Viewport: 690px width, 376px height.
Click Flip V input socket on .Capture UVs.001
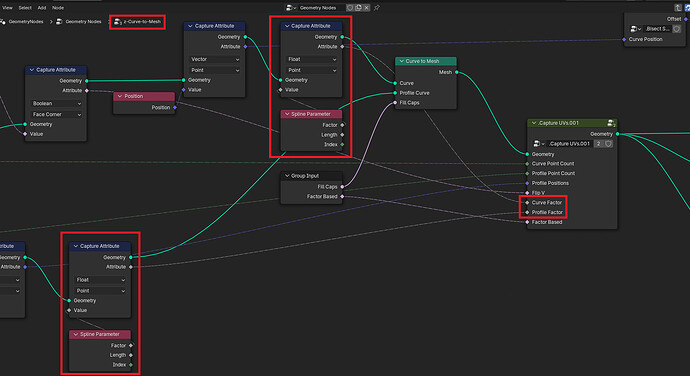[x=527, y=193]
